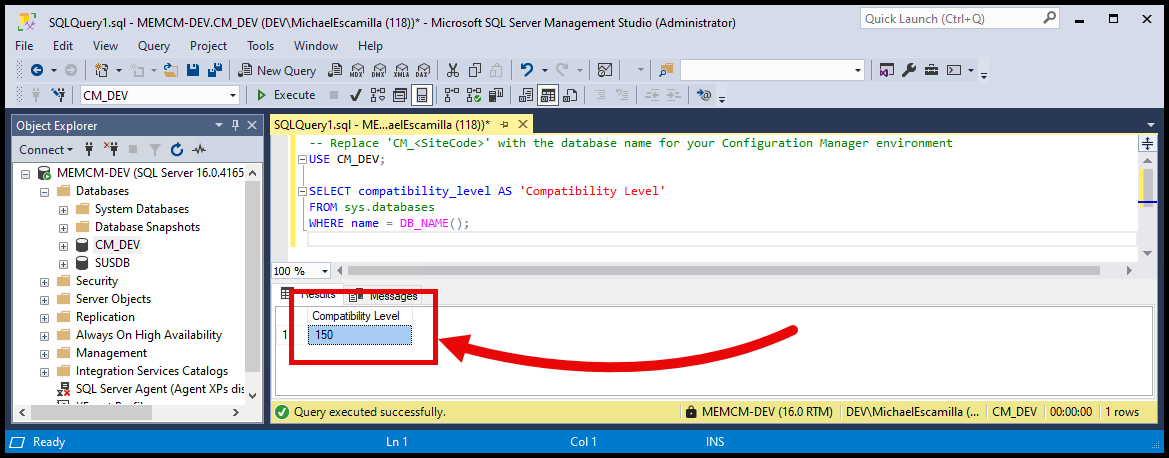Start an XMLA query from the toolbar
The height and width of the screenshot is (458, 1169).
coord(401,70)
